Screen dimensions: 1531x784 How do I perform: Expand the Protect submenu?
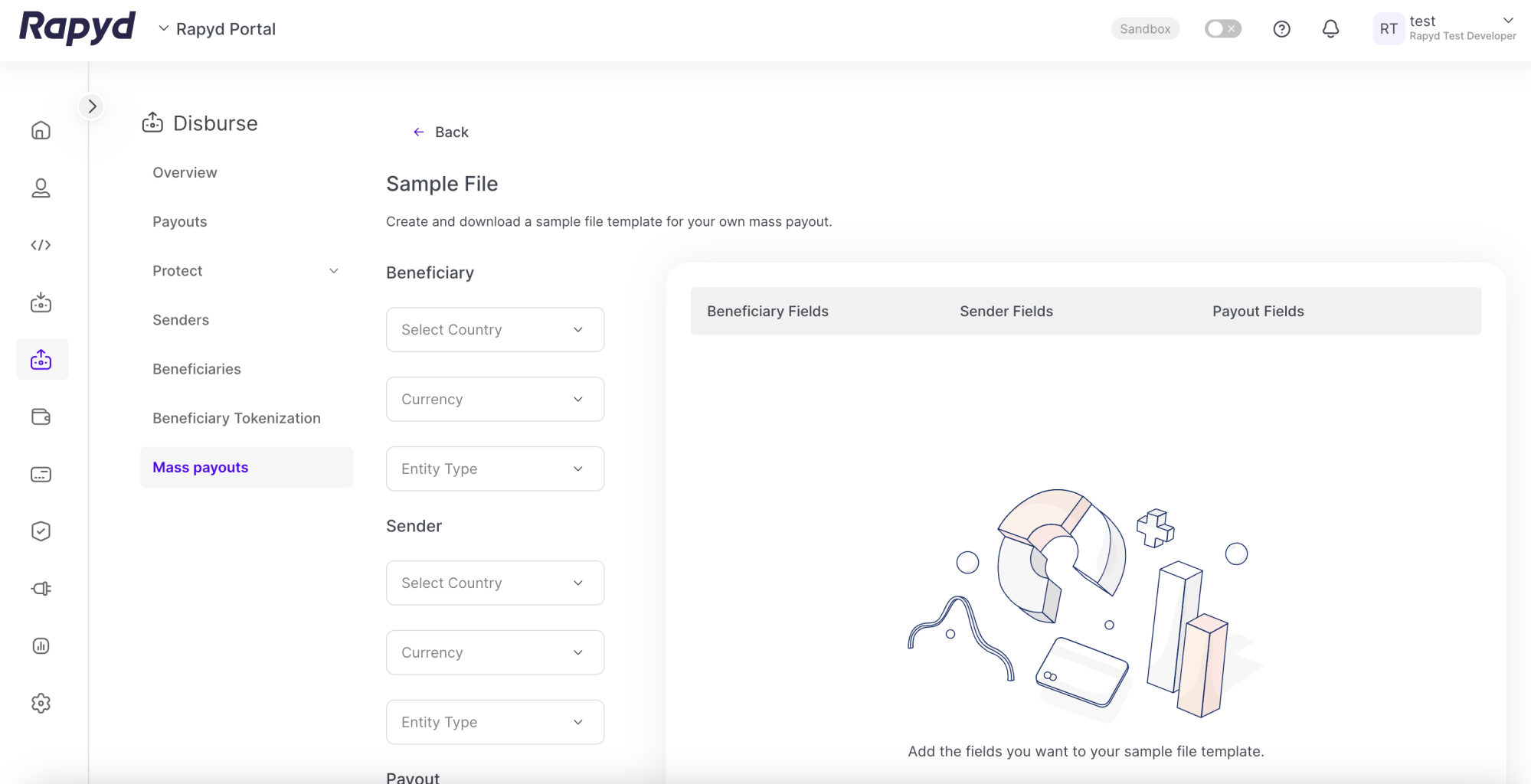[x=333, y=271]
